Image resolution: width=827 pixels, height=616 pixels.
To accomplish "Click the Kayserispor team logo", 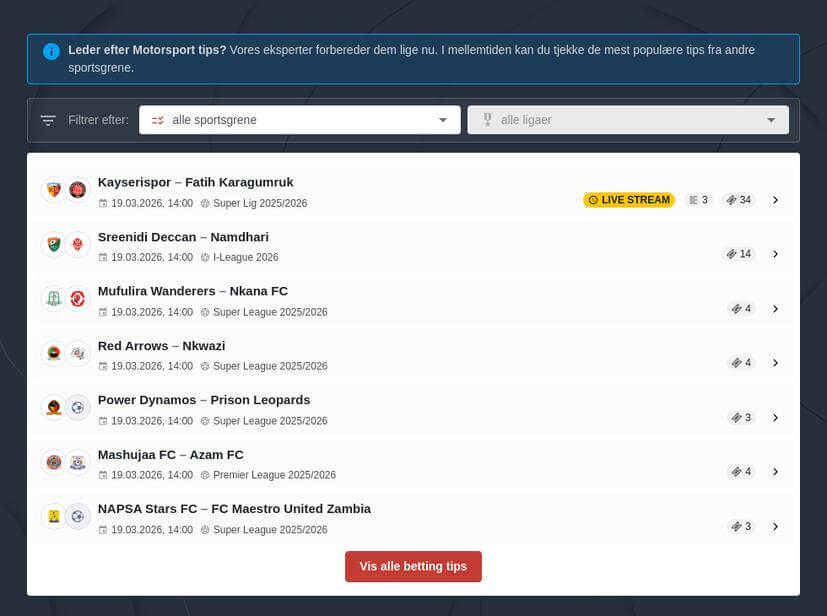I will coord(54,189).
